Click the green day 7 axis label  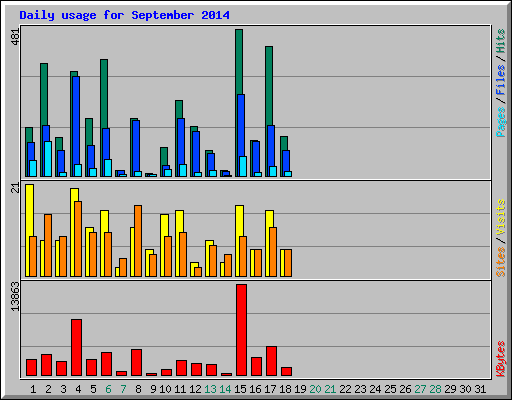123,389
